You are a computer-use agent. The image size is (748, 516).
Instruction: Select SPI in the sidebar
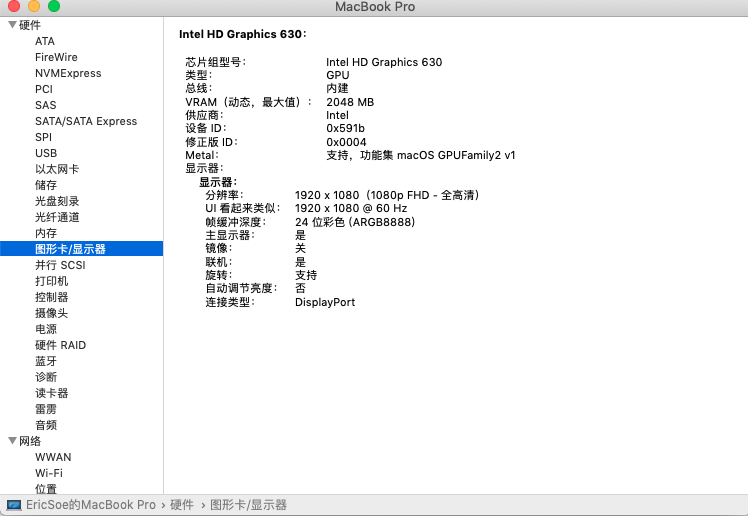(x=43, y=137)
